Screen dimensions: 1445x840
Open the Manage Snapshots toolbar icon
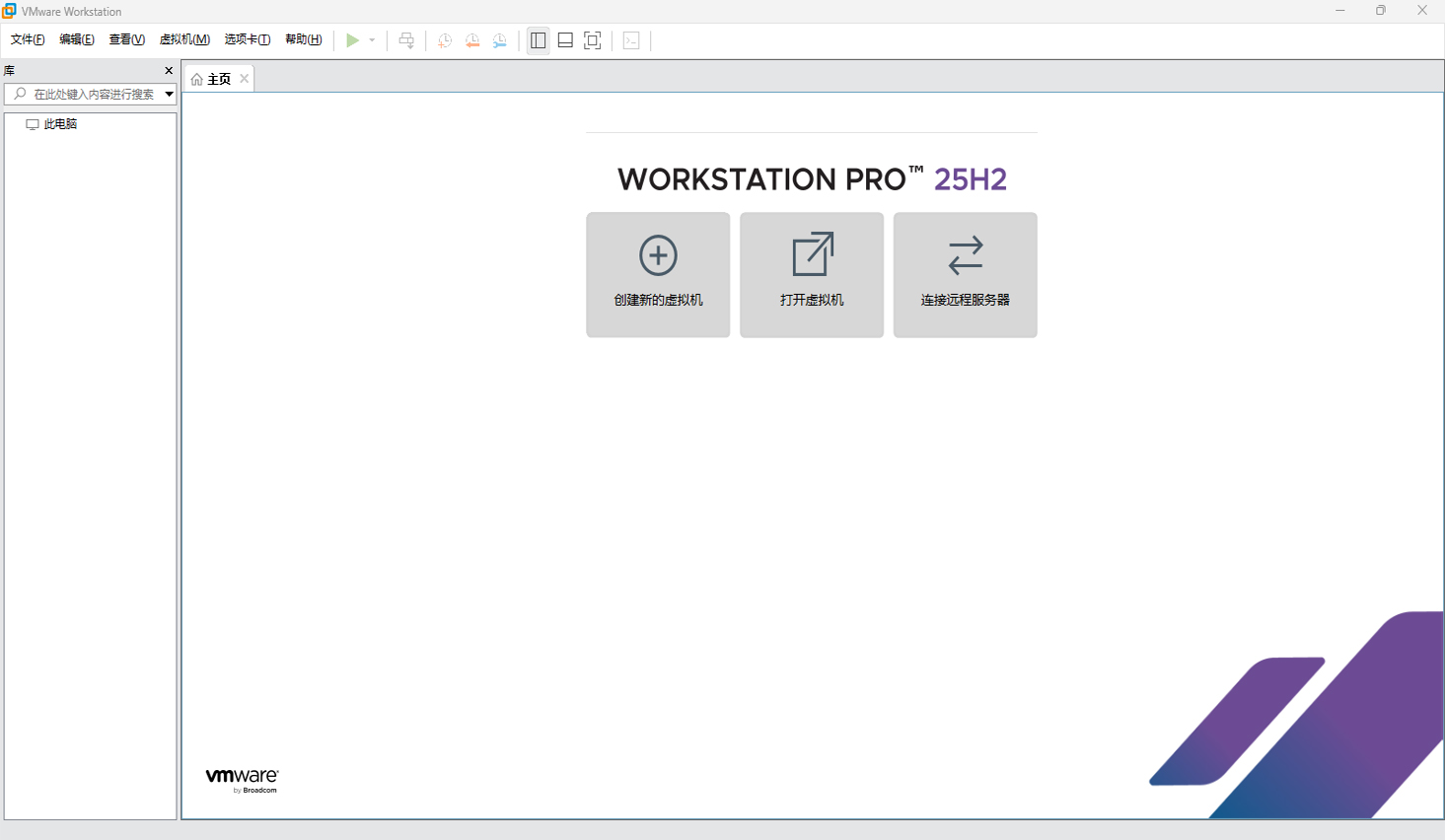pyautogui.click(x=500, y=40)
